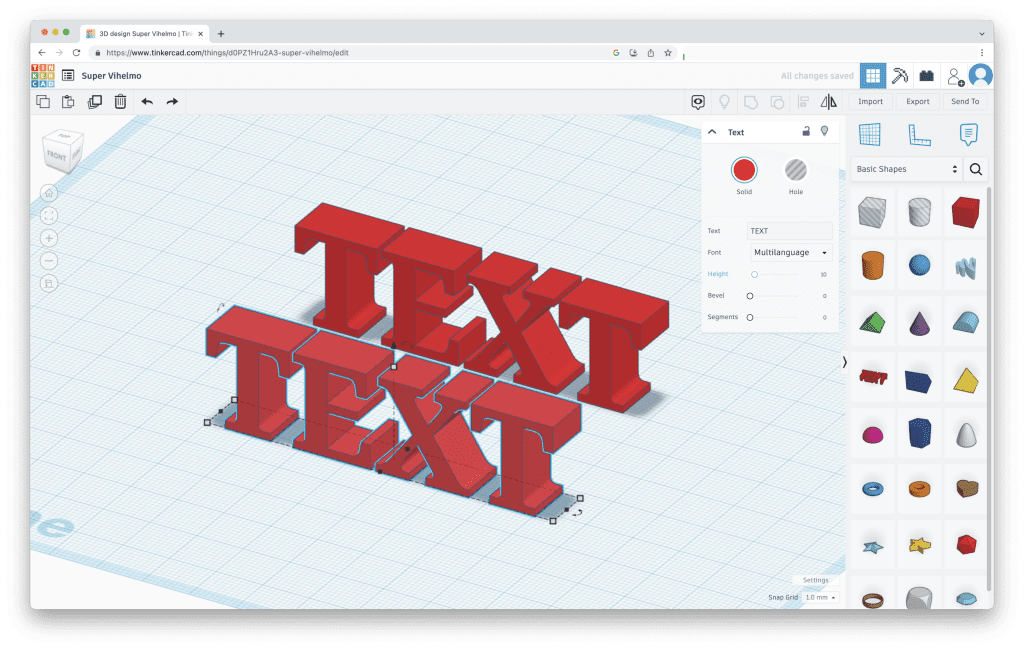Undo the last action
Image resolution: width=1024 pixels, height=649 pixels.
(x=147, y=101)
